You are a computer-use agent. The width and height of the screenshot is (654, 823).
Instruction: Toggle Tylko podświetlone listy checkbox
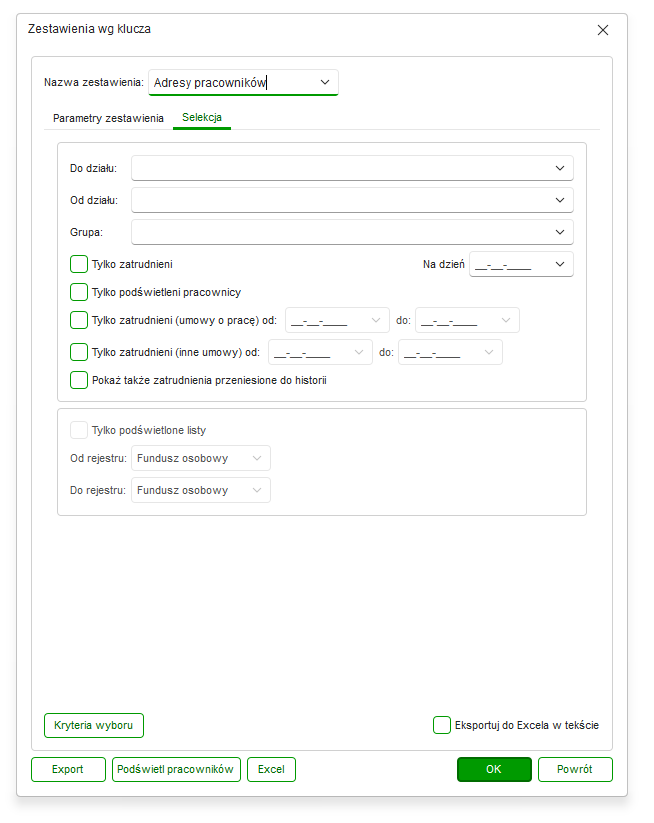tap(79, 430)
